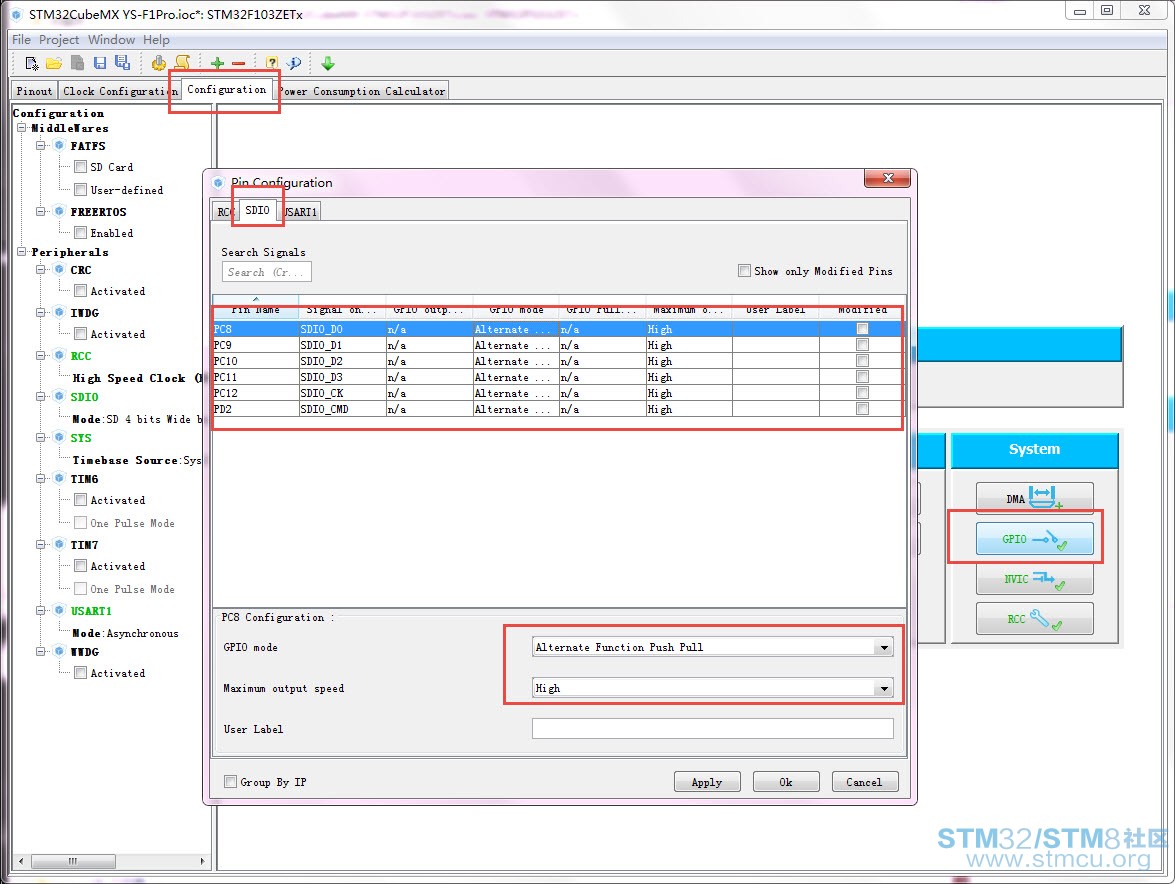
Task: Open the GPIO mode dropdown
Action: pos(884,647)
